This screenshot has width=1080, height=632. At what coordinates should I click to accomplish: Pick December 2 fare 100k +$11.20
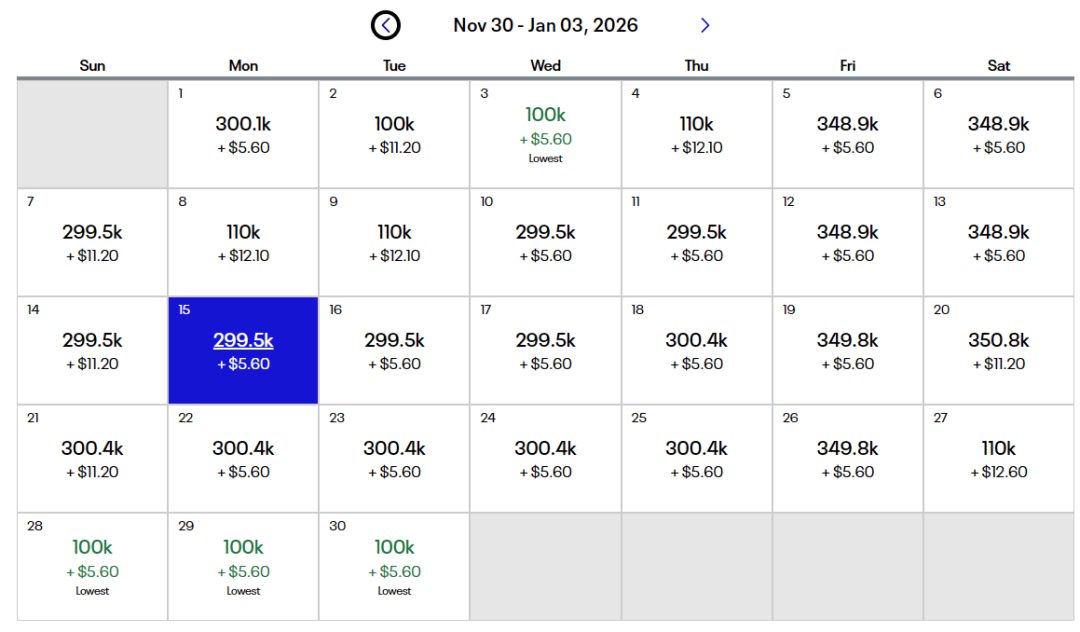coord(394,134)
